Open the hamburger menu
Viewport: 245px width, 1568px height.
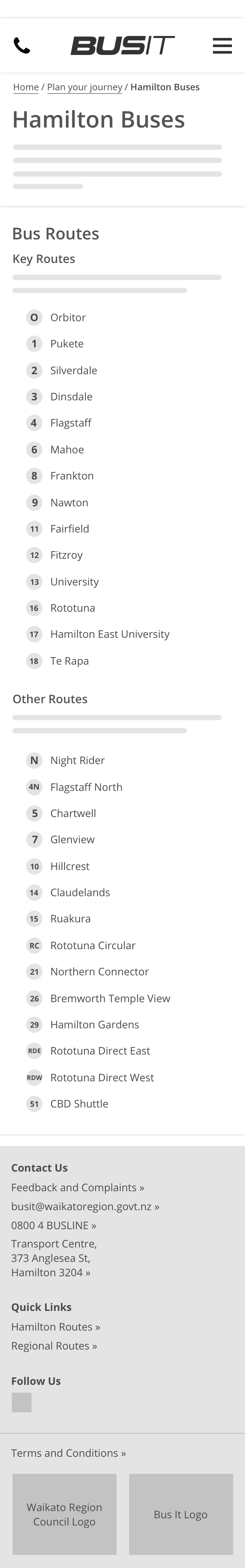click(x=222, y=46)
